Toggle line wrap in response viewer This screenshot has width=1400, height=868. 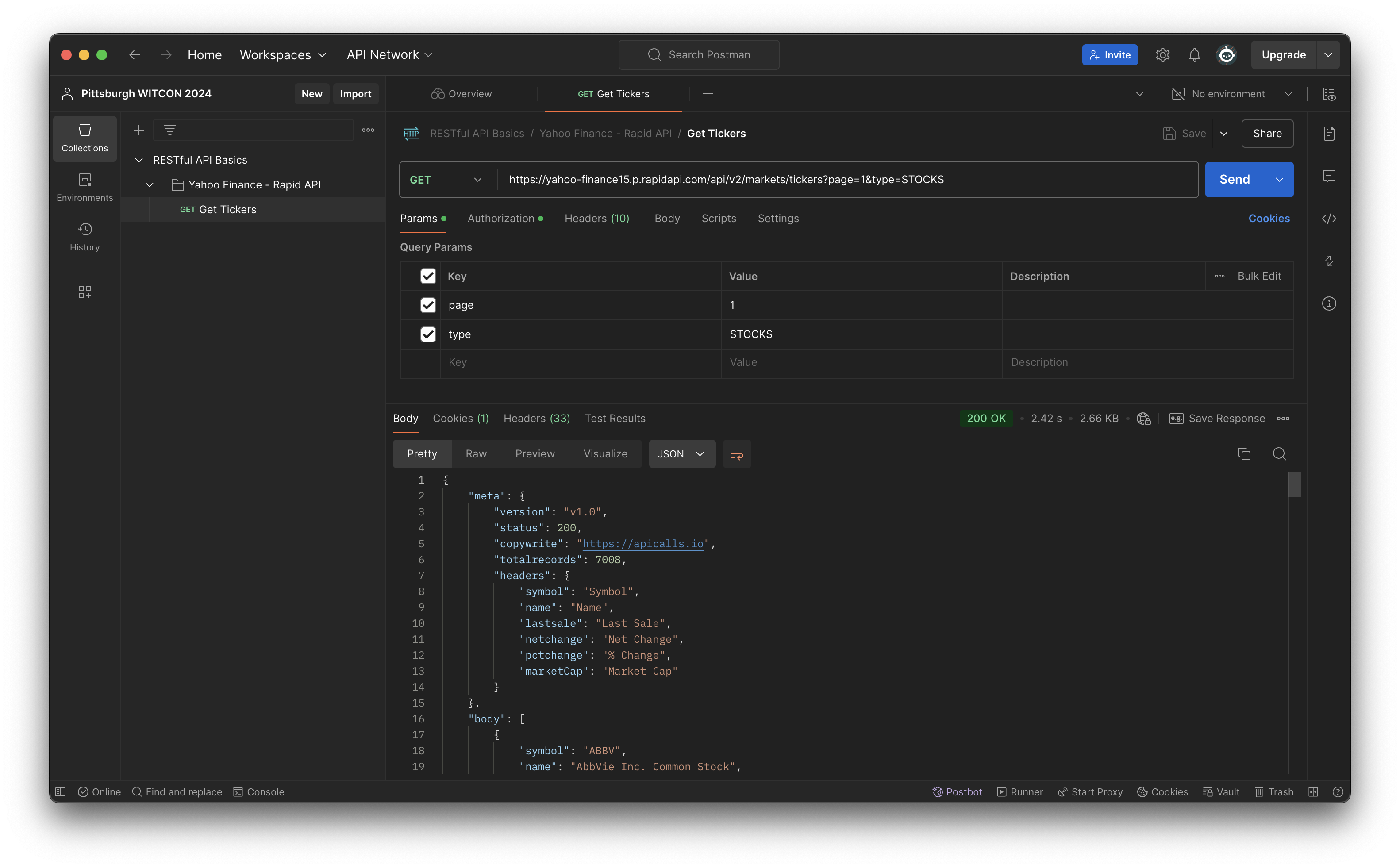click(736, 453)
